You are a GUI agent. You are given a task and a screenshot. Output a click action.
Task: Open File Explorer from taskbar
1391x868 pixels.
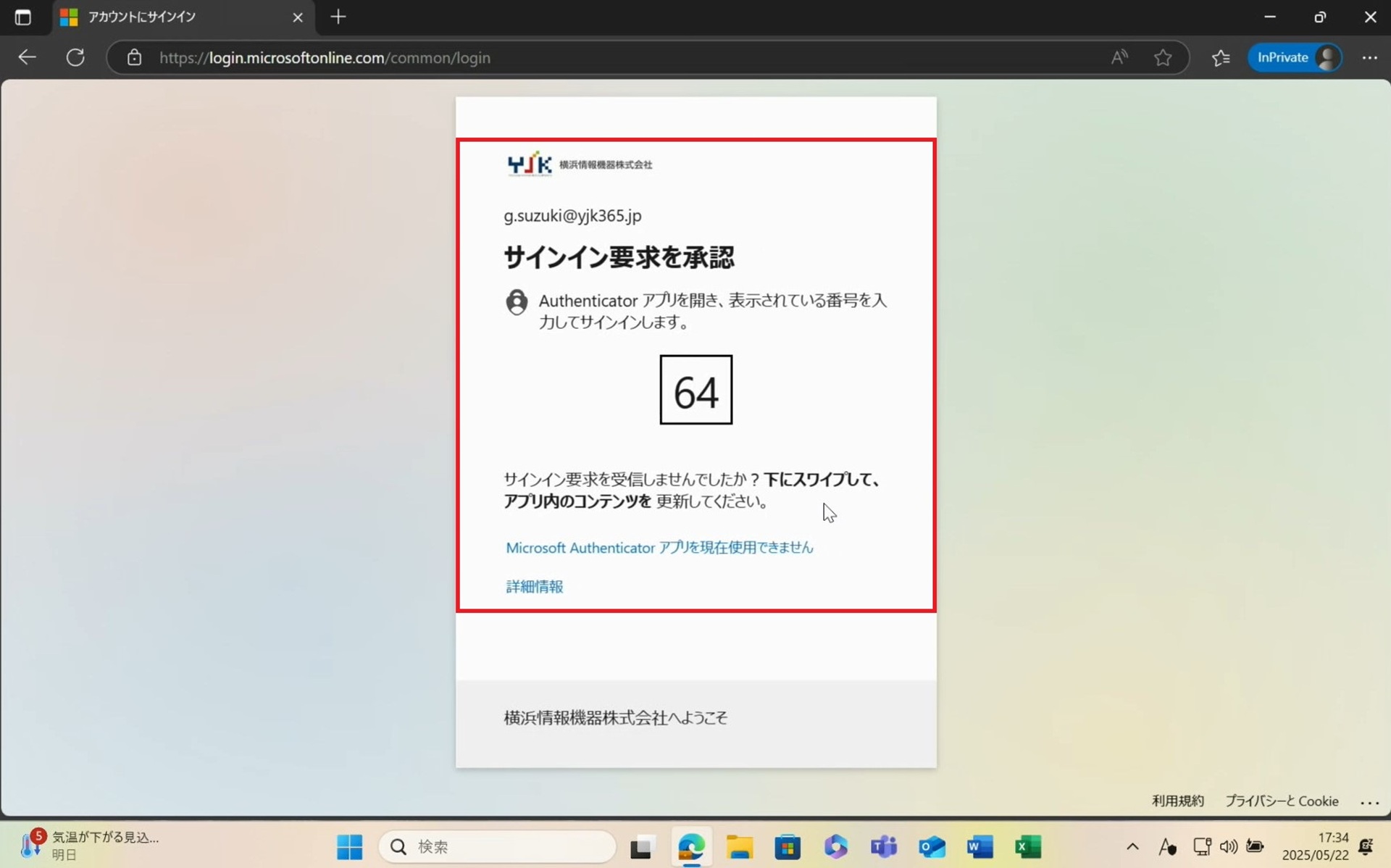pyautogui.click(x=740, y=846)
